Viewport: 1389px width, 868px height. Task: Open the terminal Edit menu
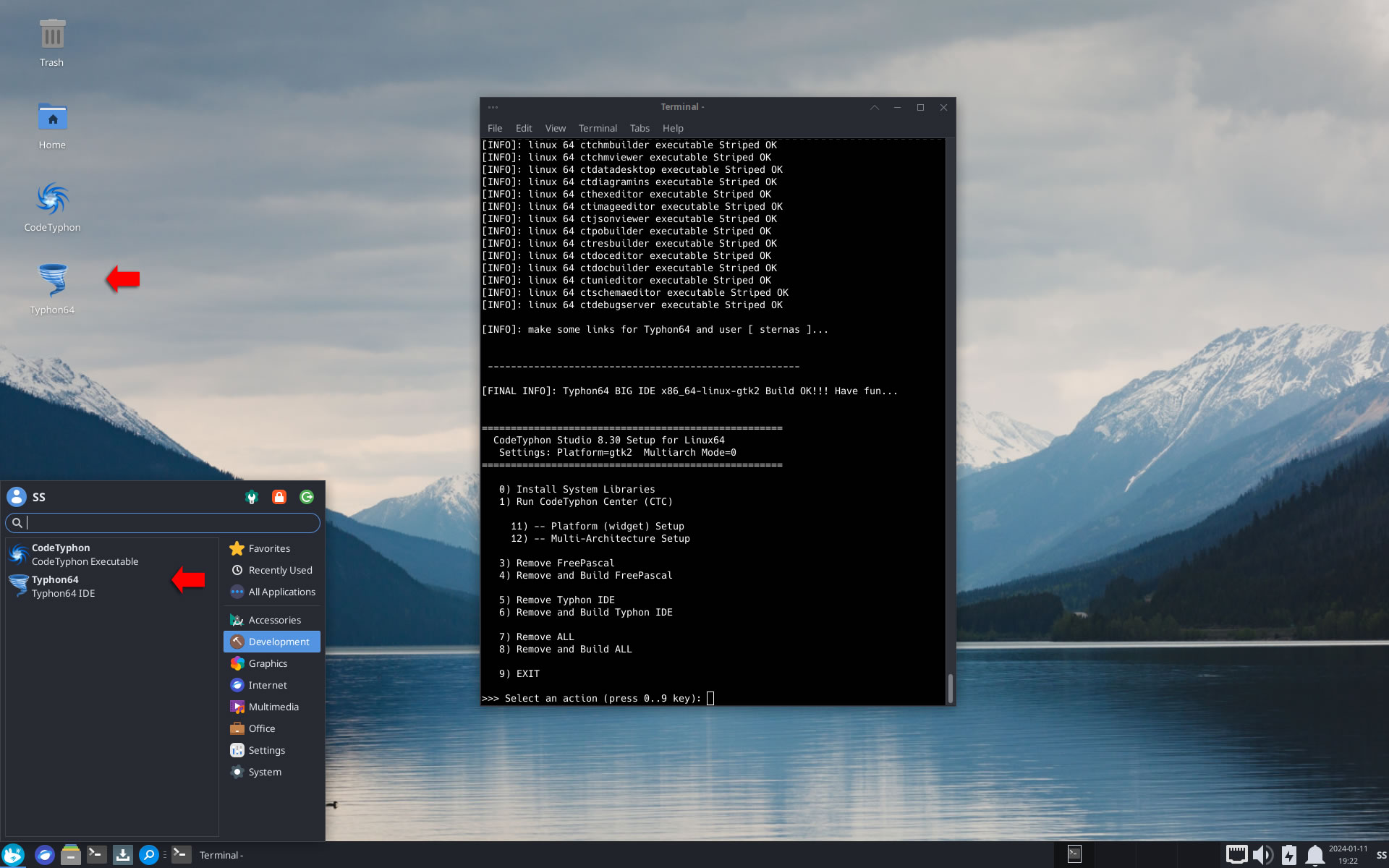[x=524, y=128]
